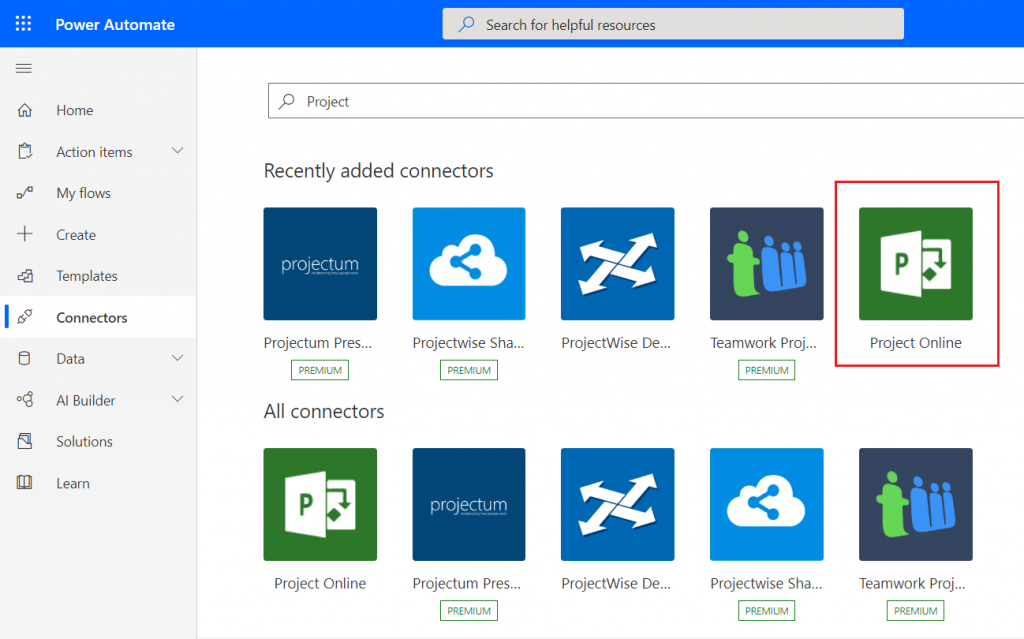Click the Learn book icon
1024x639 pixels.
click(x=25, y=483)
